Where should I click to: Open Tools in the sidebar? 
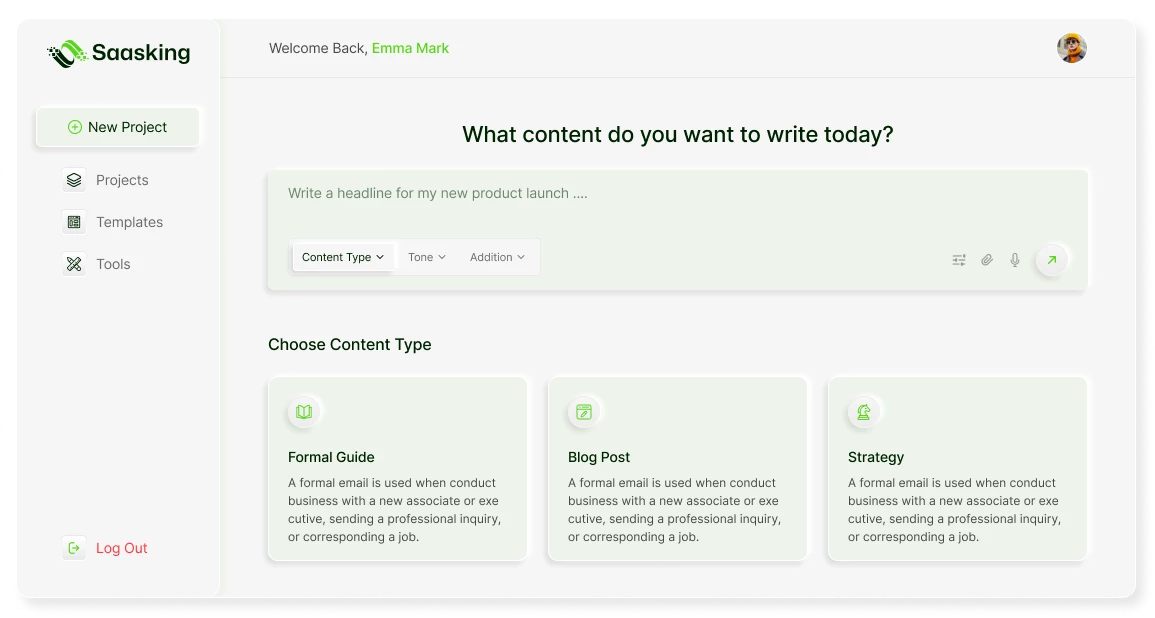point(113,264)
